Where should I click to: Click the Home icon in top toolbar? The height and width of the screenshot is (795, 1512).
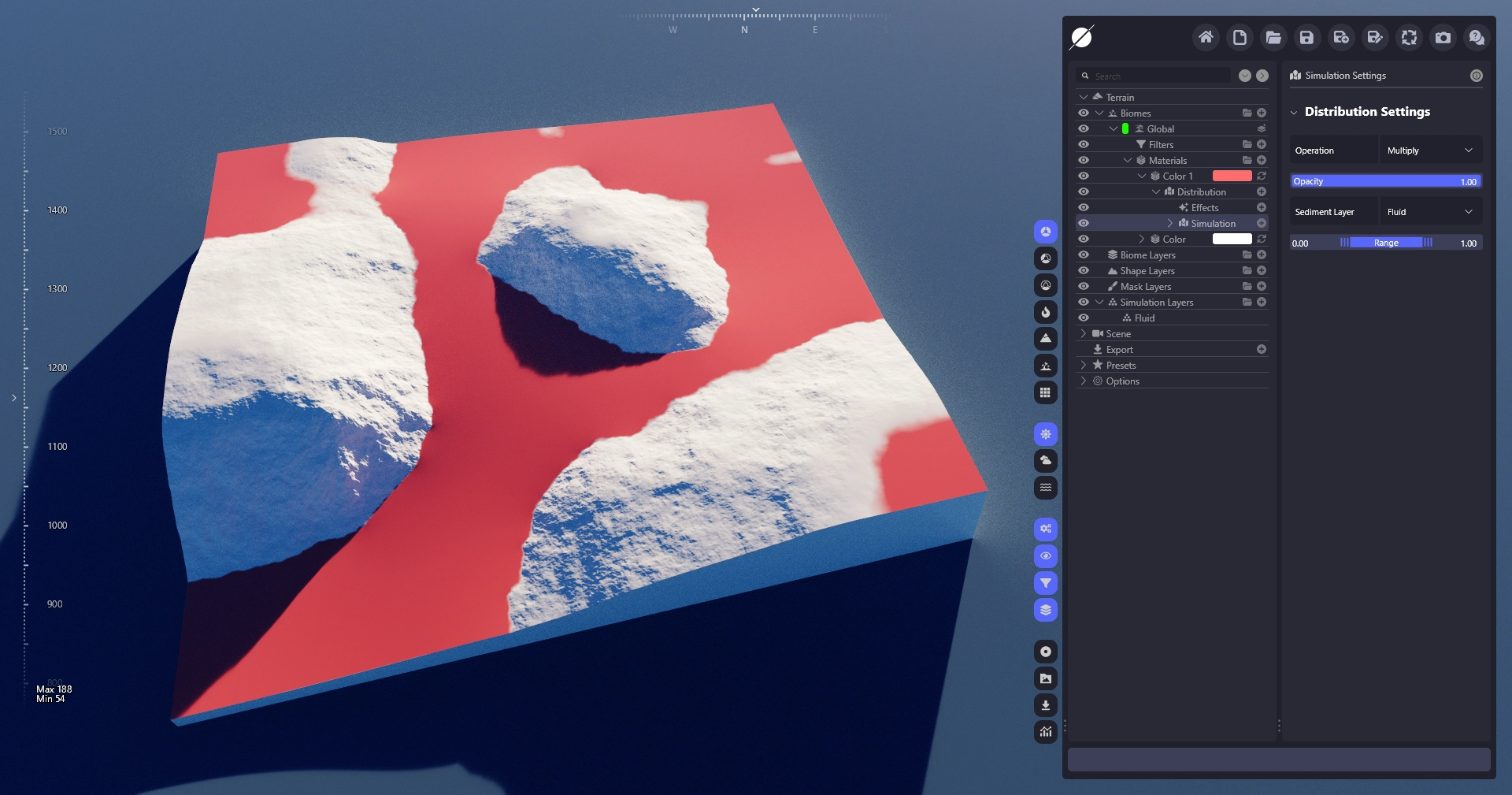[x=1206, y=37]
